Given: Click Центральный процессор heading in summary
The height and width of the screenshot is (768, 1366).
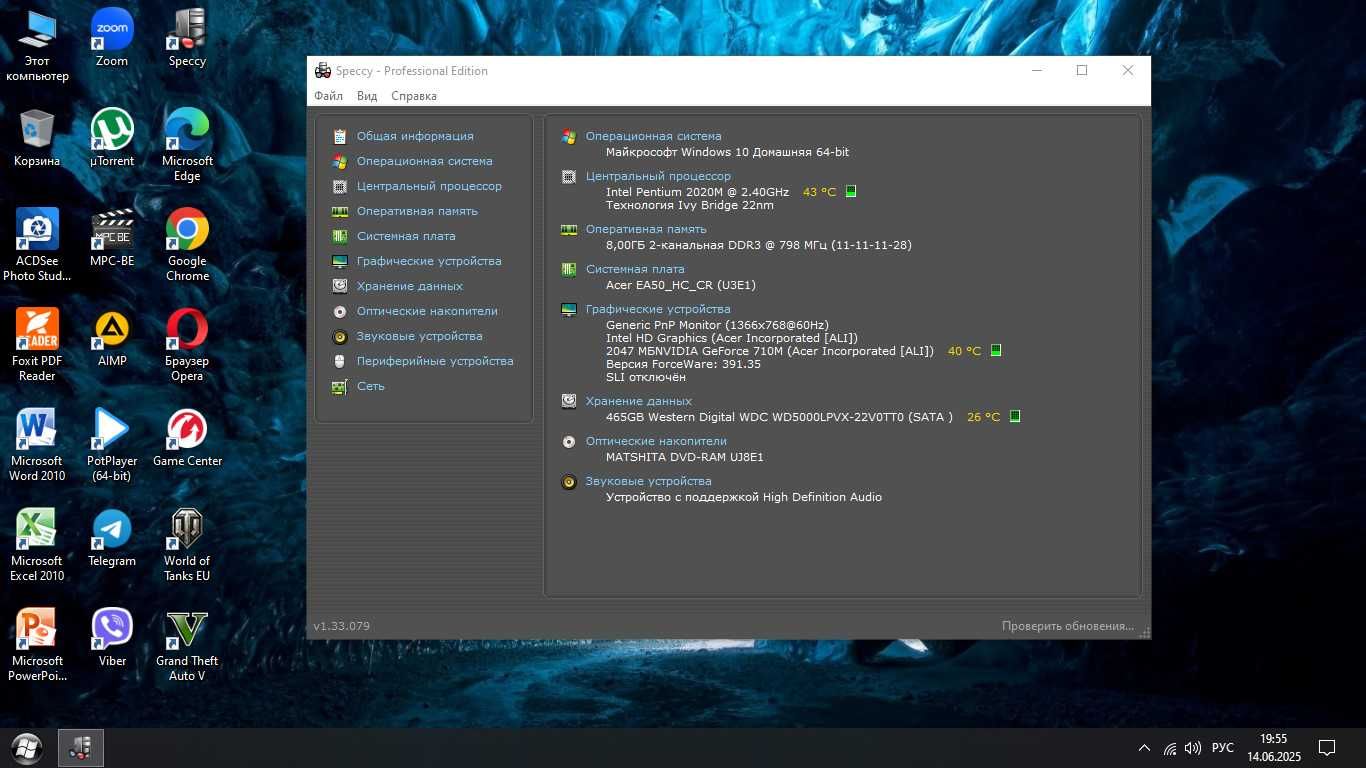Looking at the screenshot, I should click(658, 176).
